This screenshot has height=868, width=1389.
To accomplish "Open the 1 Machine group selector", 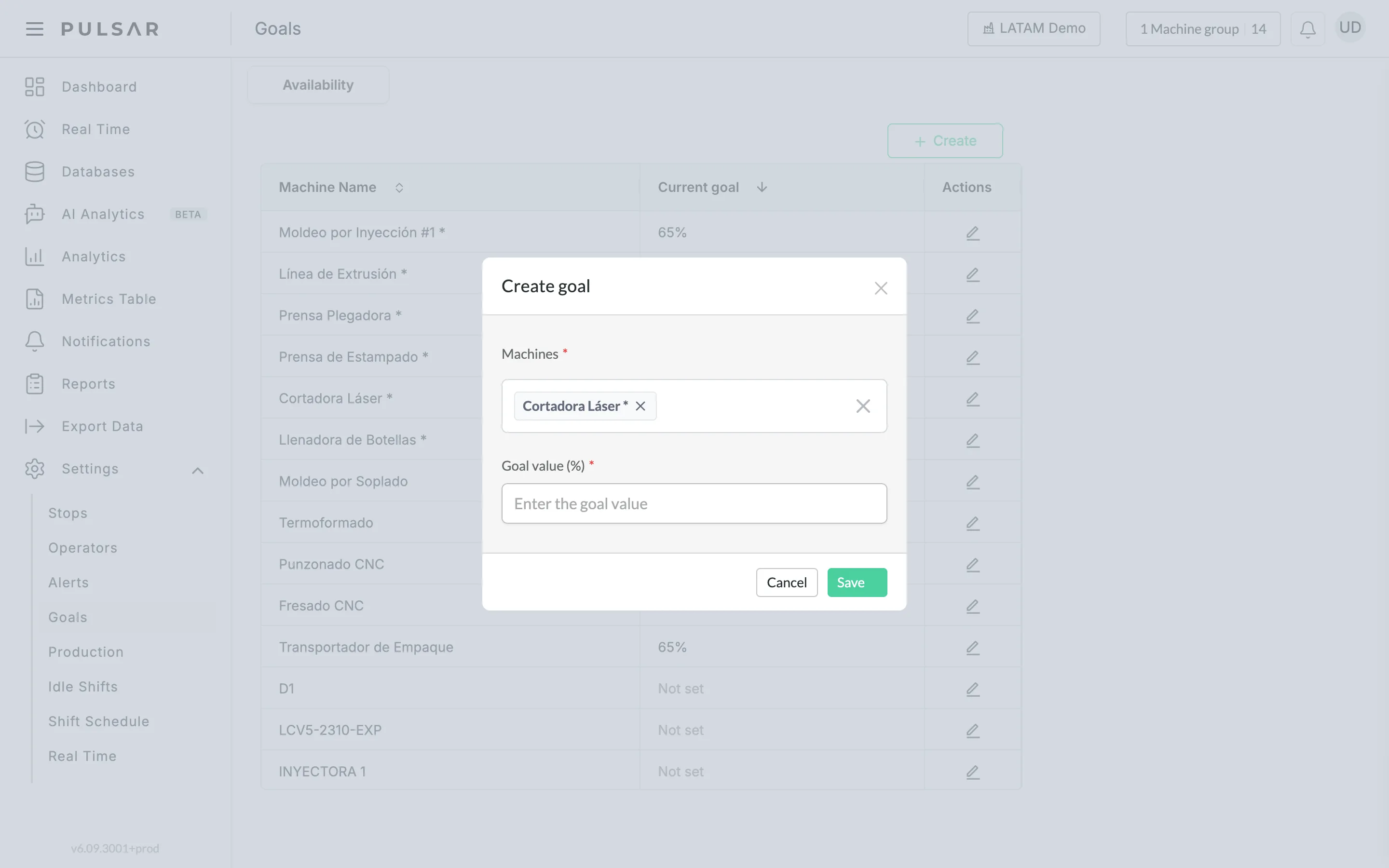I will 1202,29.
